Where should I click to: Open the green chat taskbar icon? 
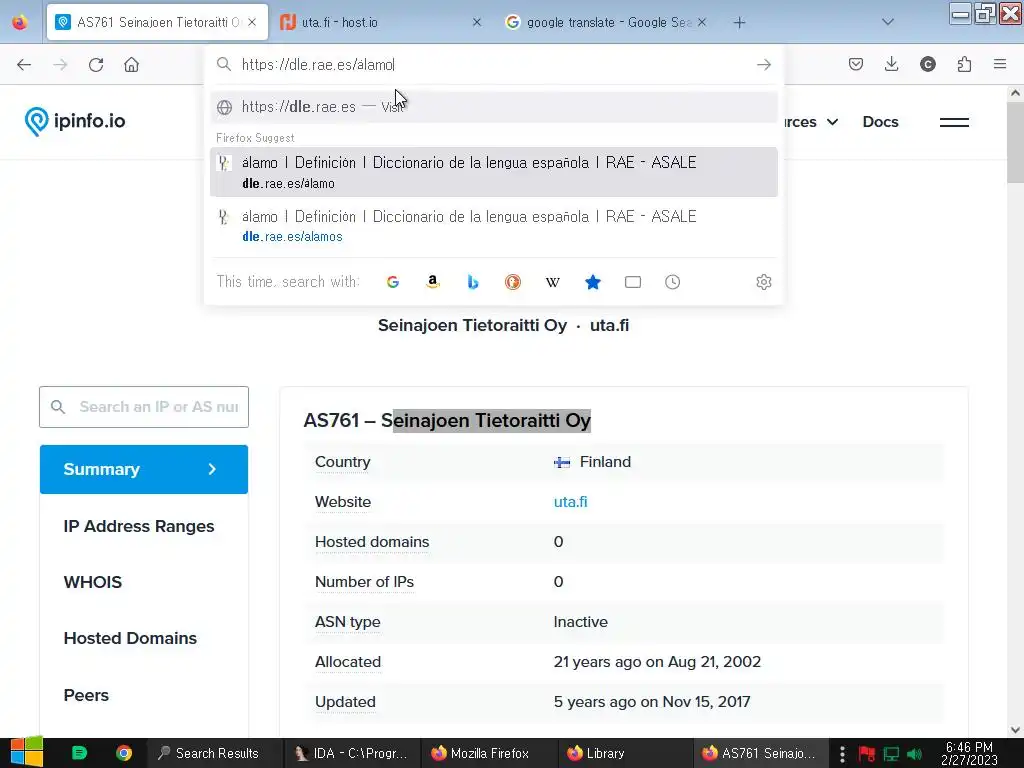[79, 754]
